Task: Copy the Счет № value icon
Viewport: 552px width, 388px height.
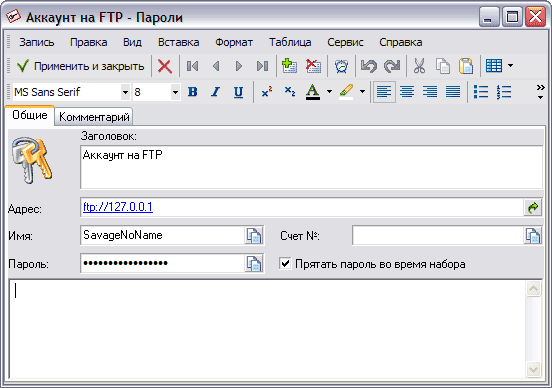Action: 533,236
